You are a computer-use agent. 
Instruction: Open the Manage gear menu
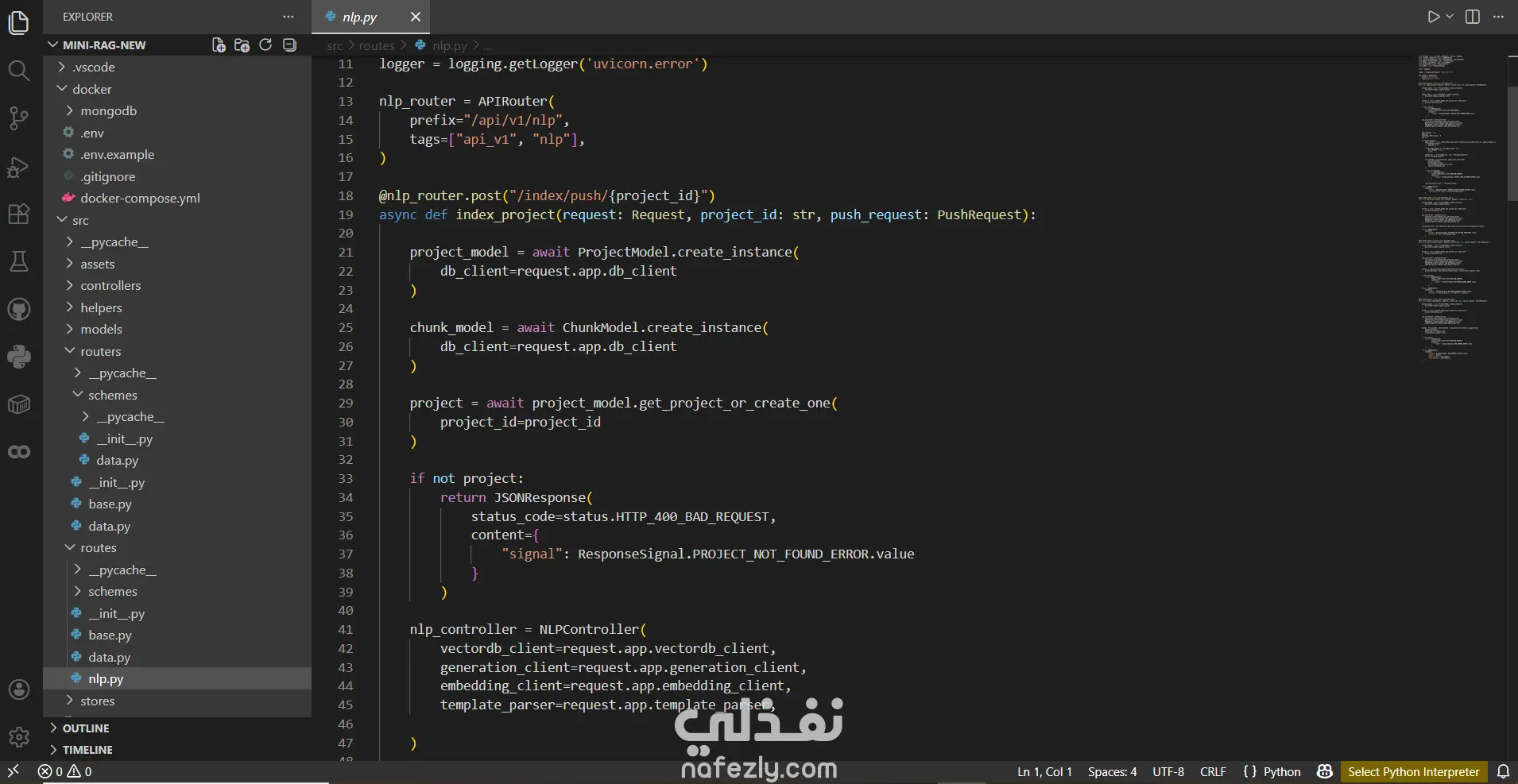click(18, 737)
